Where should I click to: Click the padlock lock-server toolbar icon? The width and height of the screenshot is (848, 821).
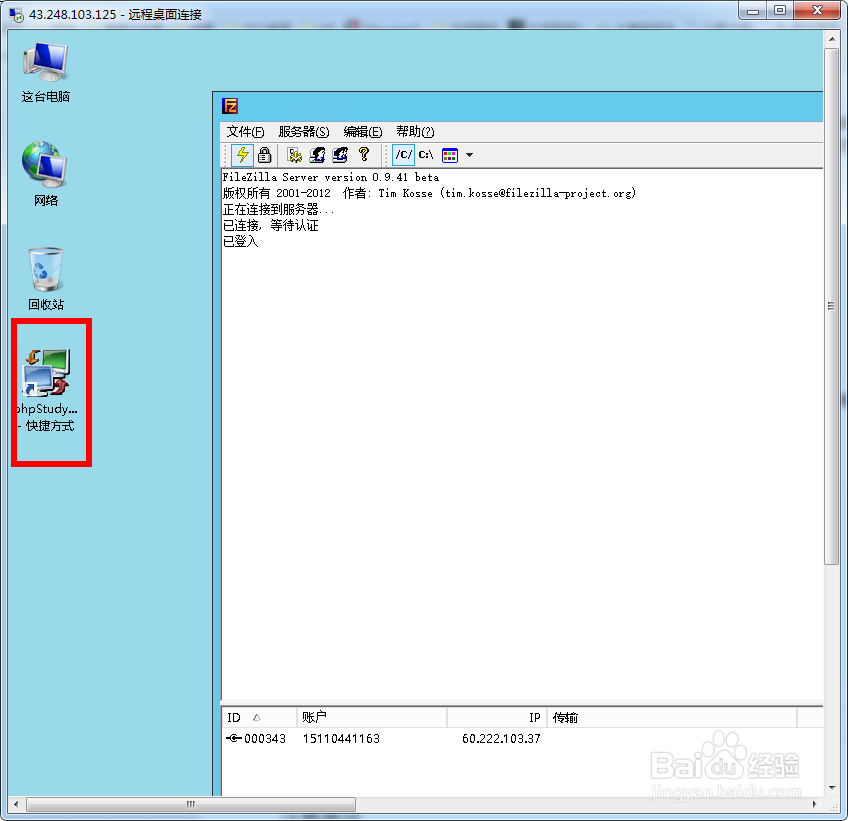coord(264,155)
